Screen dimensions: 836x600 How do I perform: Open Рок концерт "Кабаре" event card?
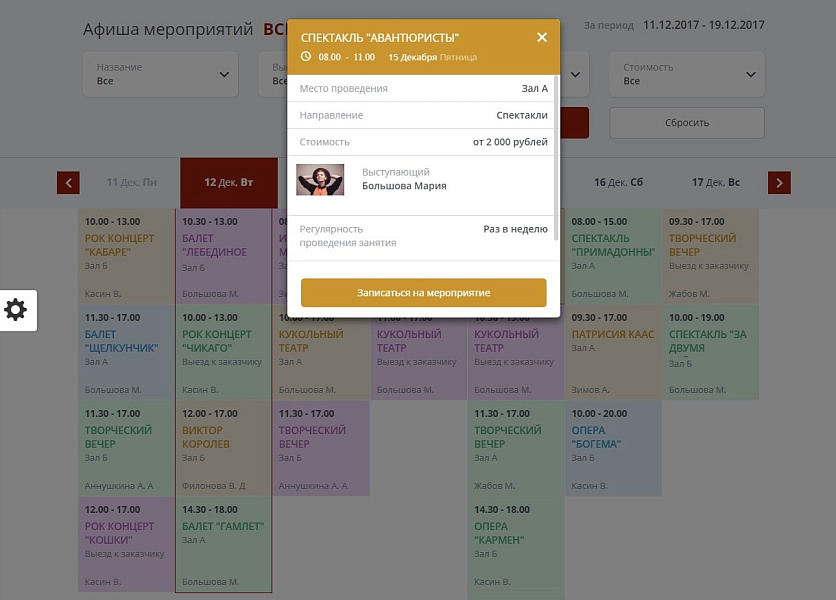tap(126, 257)
